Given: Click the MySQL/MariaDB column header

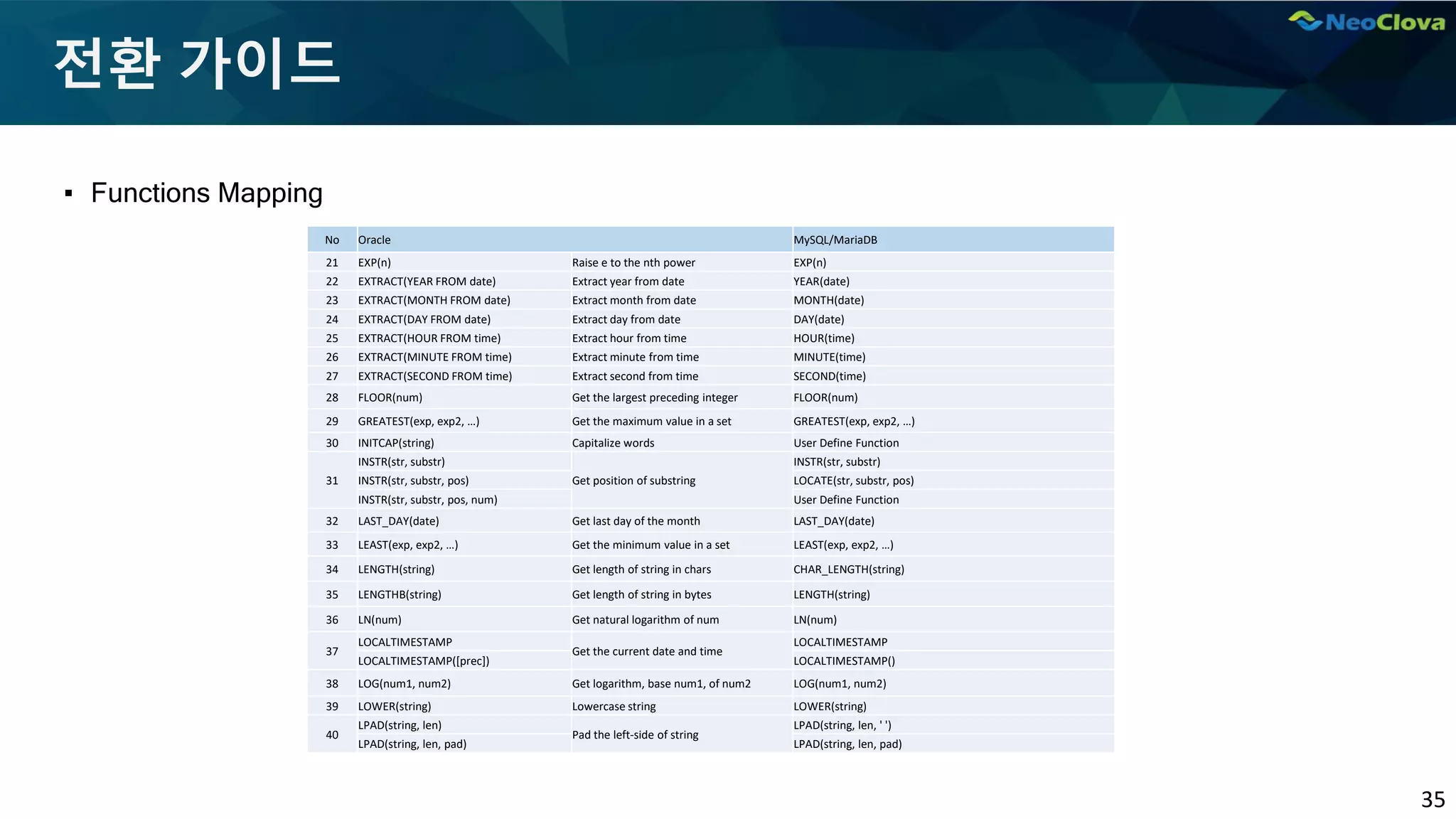Looking at the screenshot, I should click(835, 240).
